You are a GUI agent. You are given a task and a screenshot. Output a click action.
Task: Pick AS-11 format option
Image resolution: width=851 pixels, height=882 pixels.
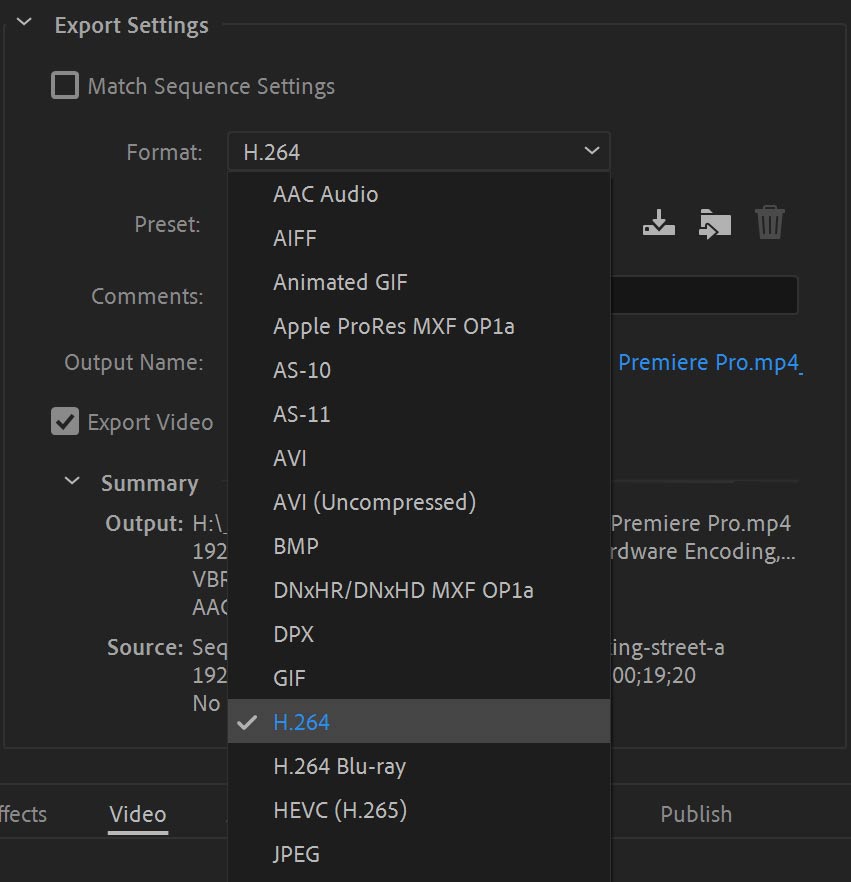[418, 414]
